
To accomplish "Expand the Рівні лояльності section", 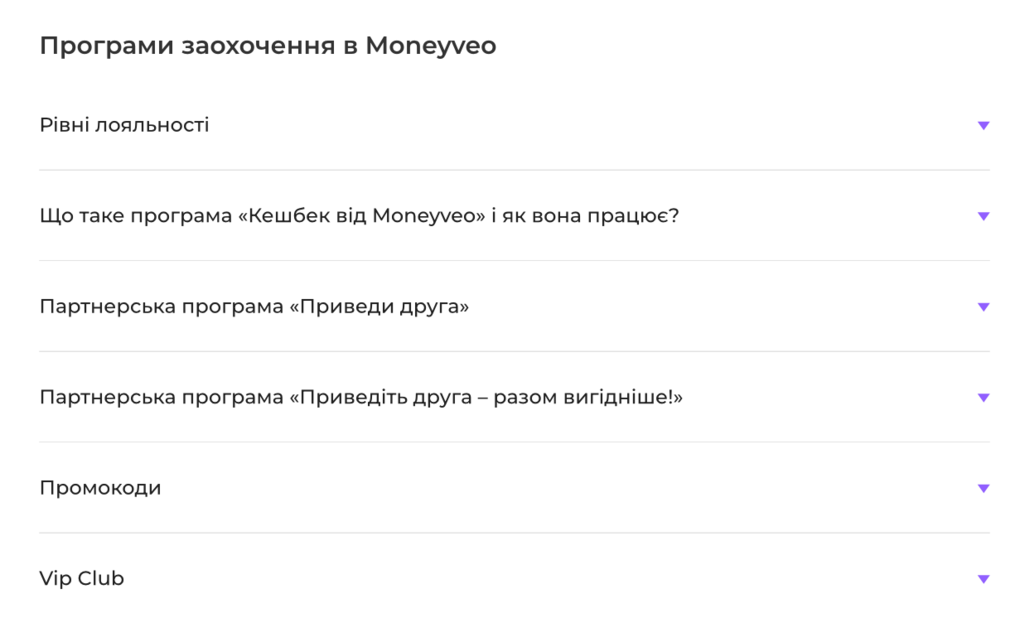I will [x=124, y=125].
